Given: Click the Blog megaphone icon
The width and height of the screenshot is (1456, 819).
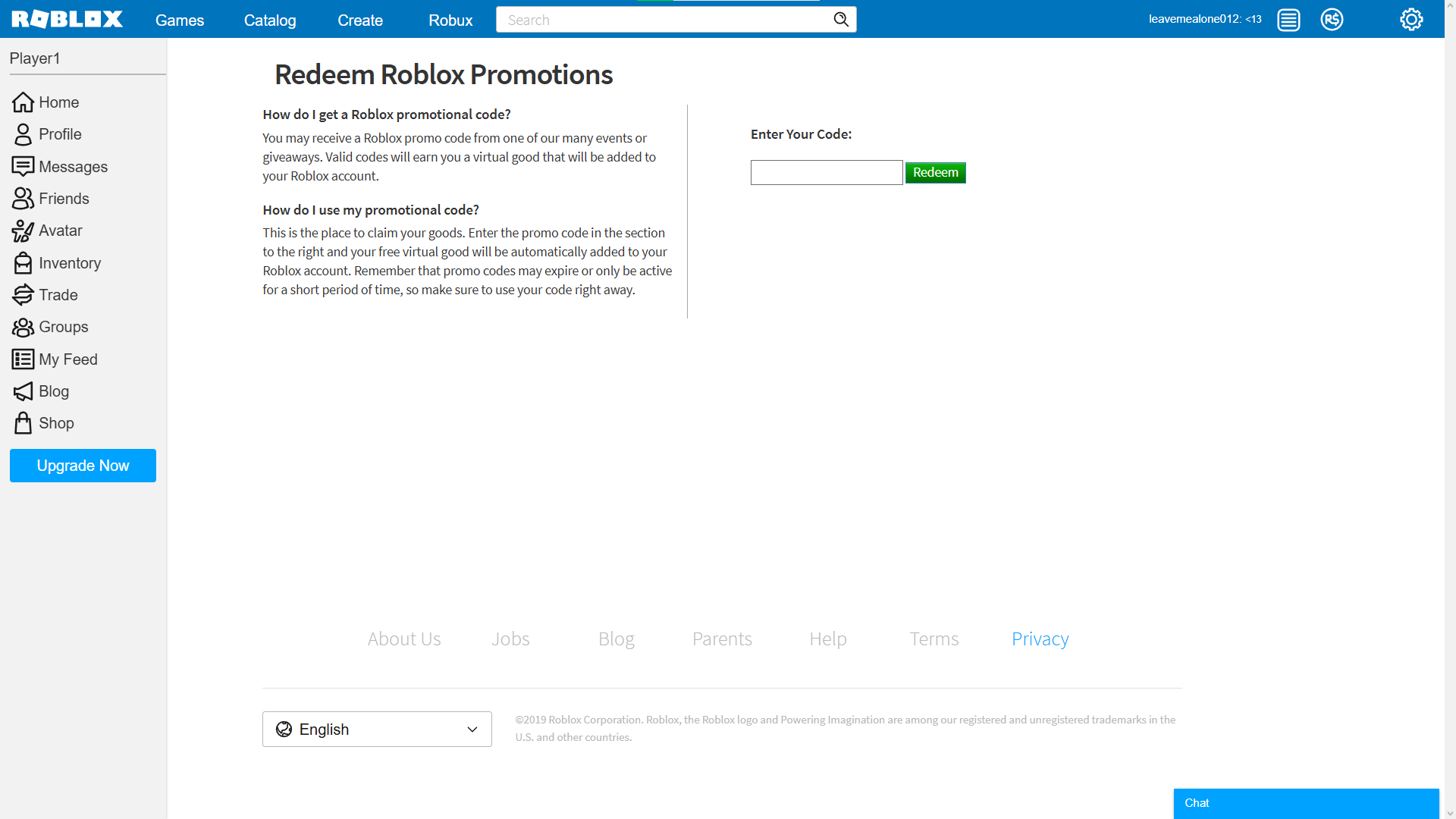Looking at the screenshot, I should click(x=23, y=391).
